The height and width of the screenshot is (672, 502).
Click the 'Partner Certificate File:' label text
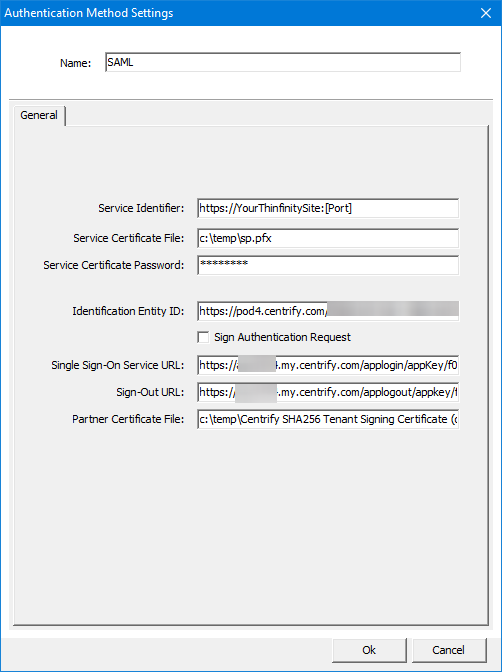pyautogui.click(x=128, y=419)
